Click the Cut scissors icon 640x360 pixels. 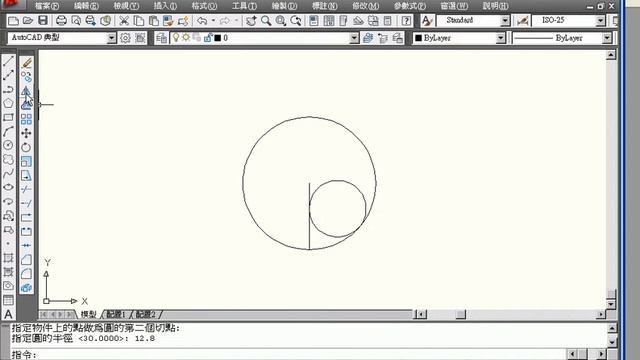click(124, 20)
